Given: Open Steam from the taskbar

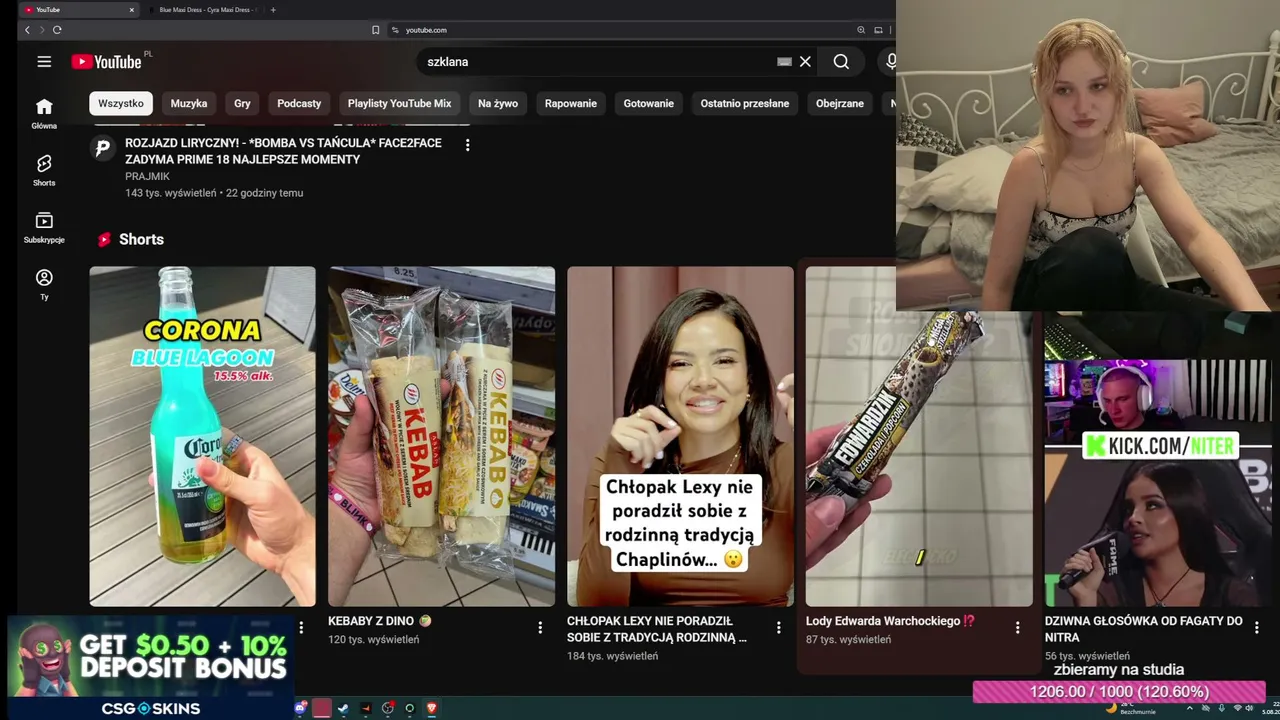Looking at the screenshot, I should tap(343, 708).
